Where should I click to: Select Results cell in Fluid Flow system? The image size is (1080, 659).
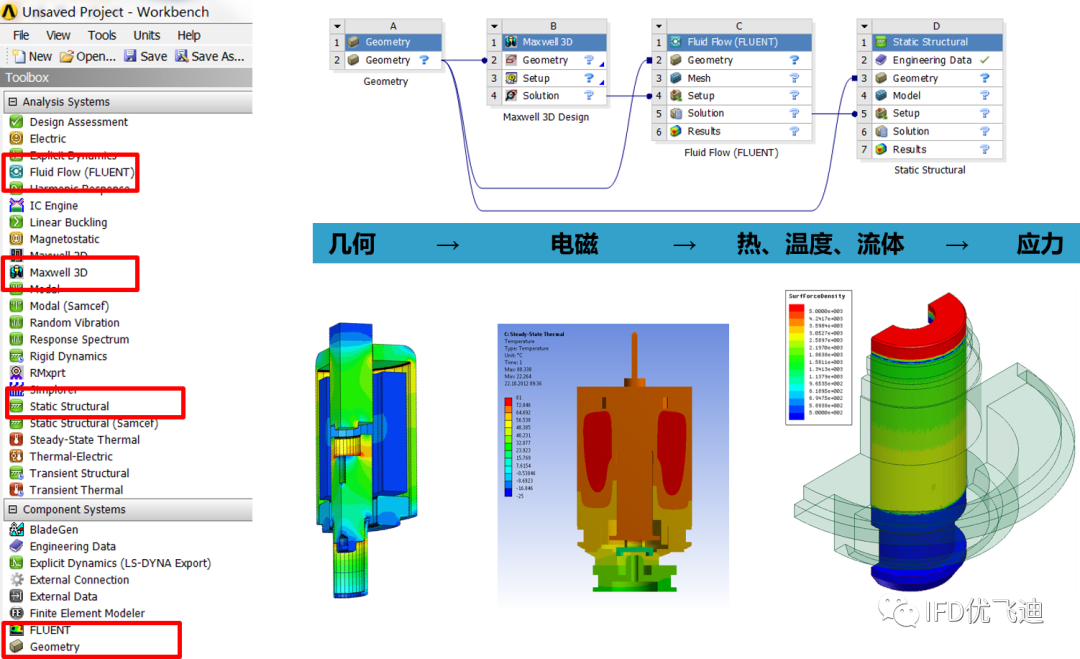click(x=739, y=131)
